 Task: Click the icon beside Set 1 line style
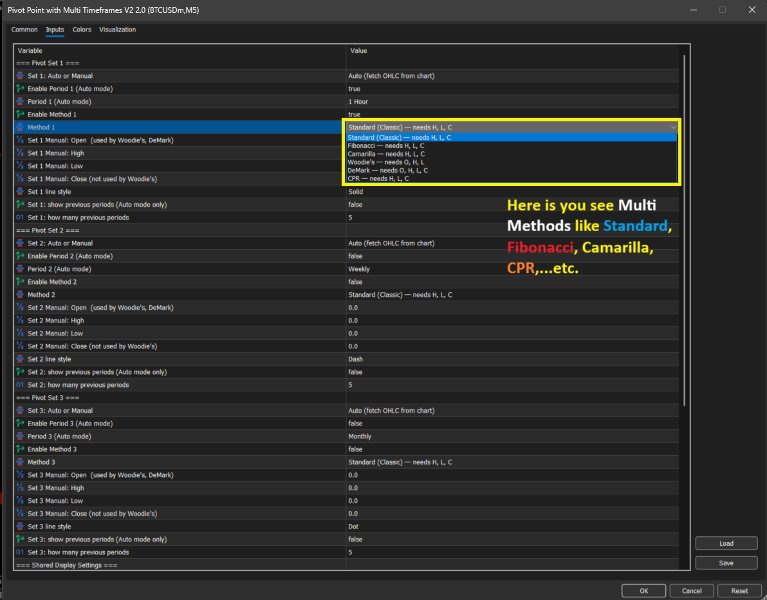click(x=20, y=192)
